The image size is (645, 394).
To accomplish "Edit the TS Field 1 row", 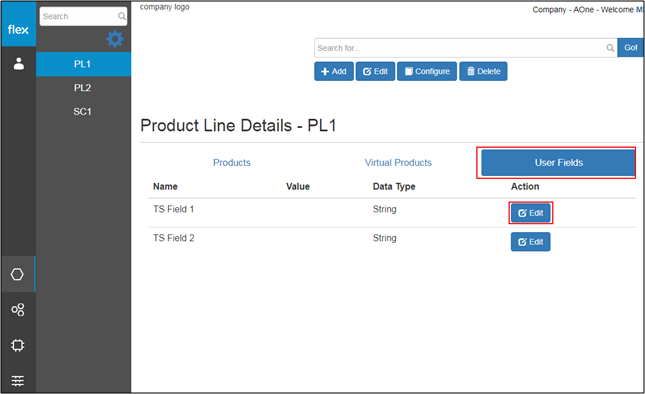I will 530,213.
